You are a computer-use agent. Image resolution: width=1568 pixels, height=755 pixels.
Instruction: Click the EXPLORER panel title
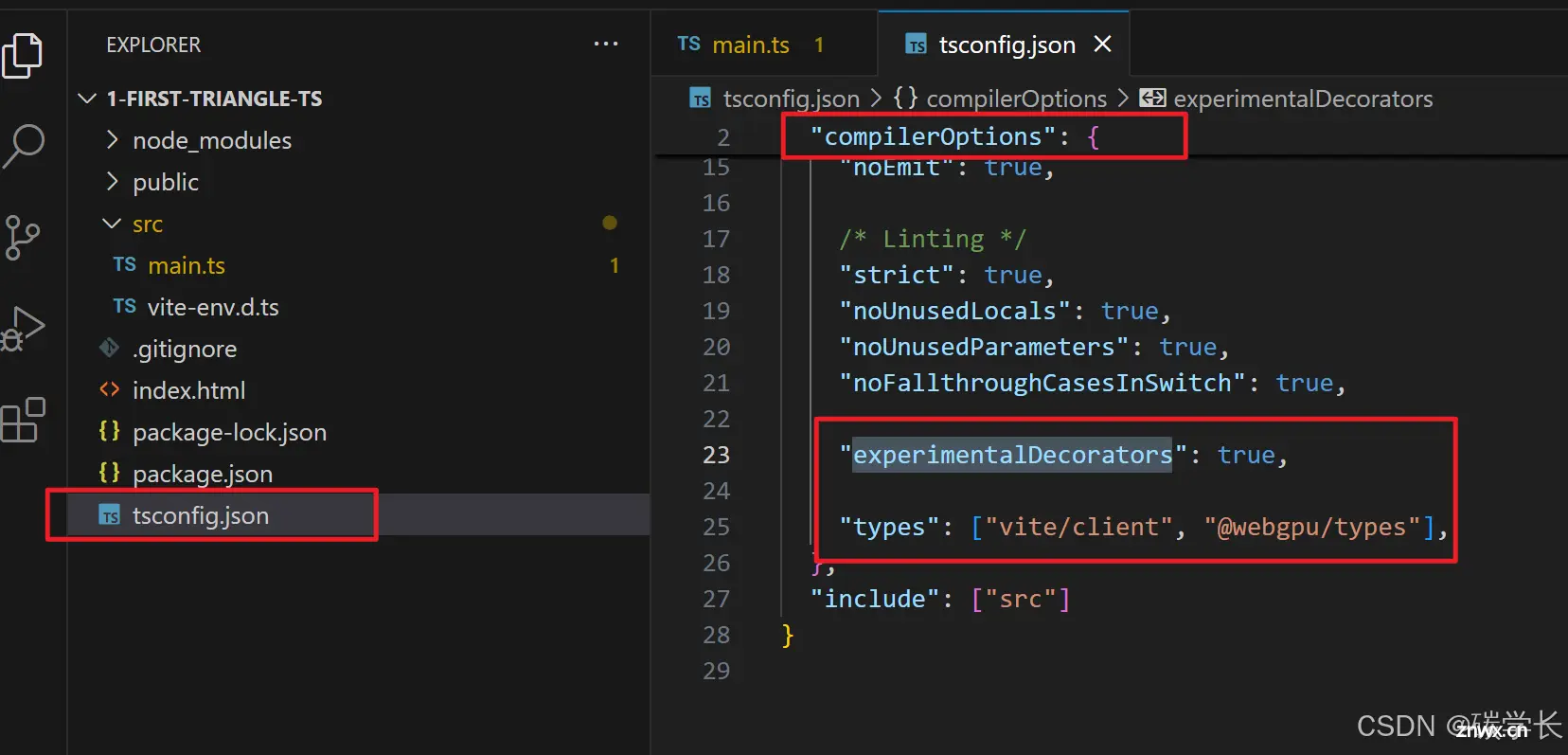153,45
